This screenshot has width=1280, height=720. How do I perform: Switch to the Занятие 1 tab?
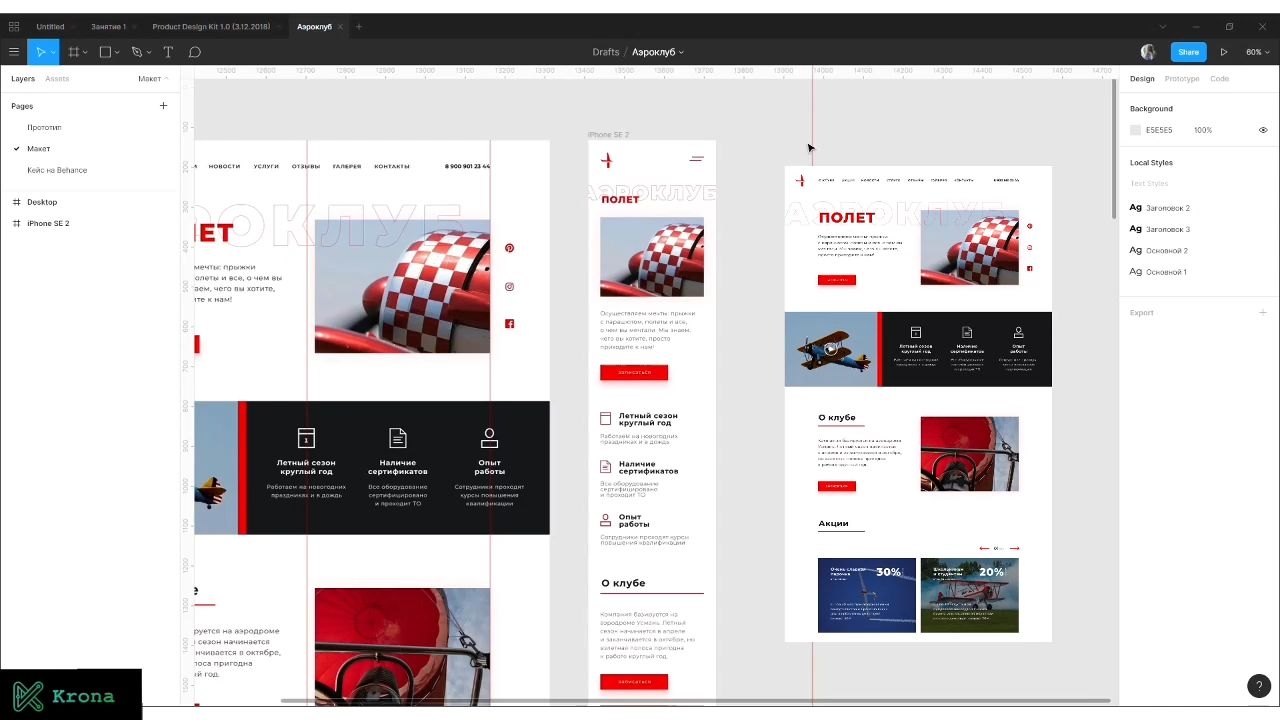(x=108, y=27)
